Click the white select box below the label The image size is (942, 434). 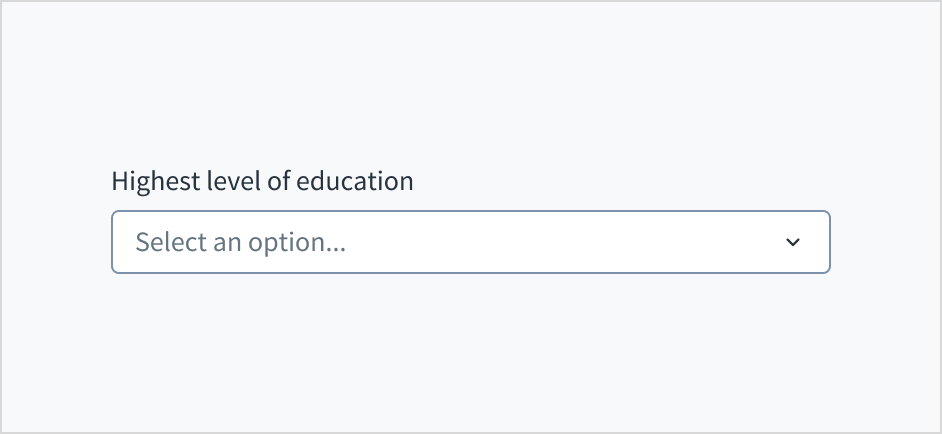tap(470, 242)
